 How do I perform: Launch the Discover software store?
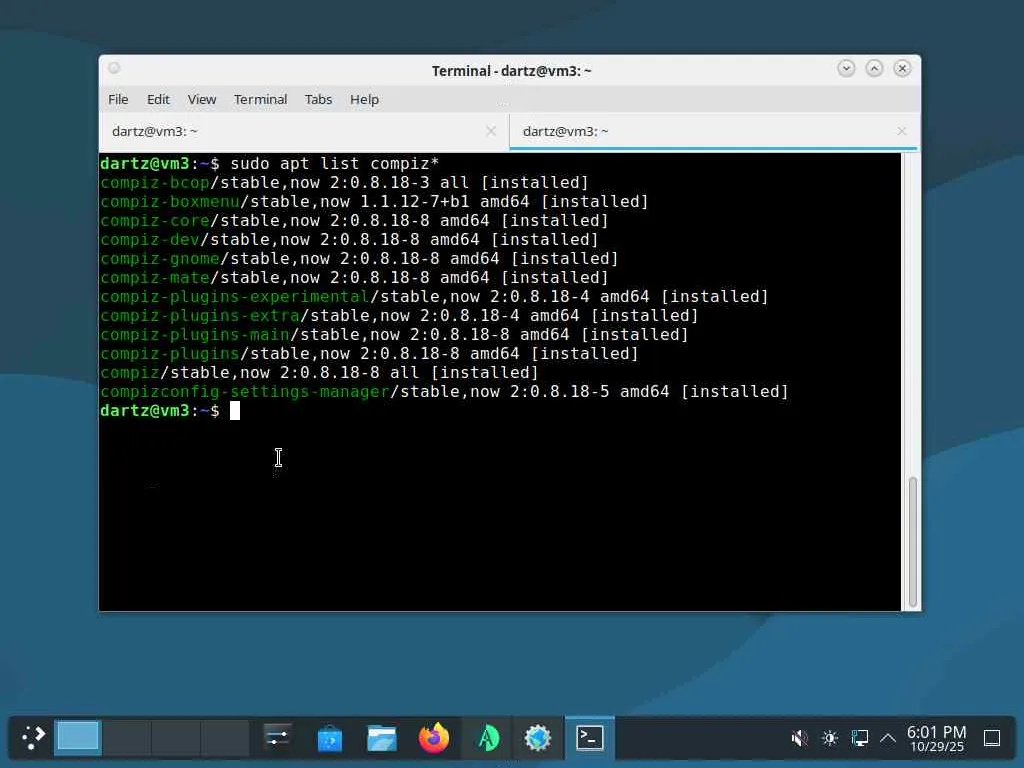click(x=330, y=738)
